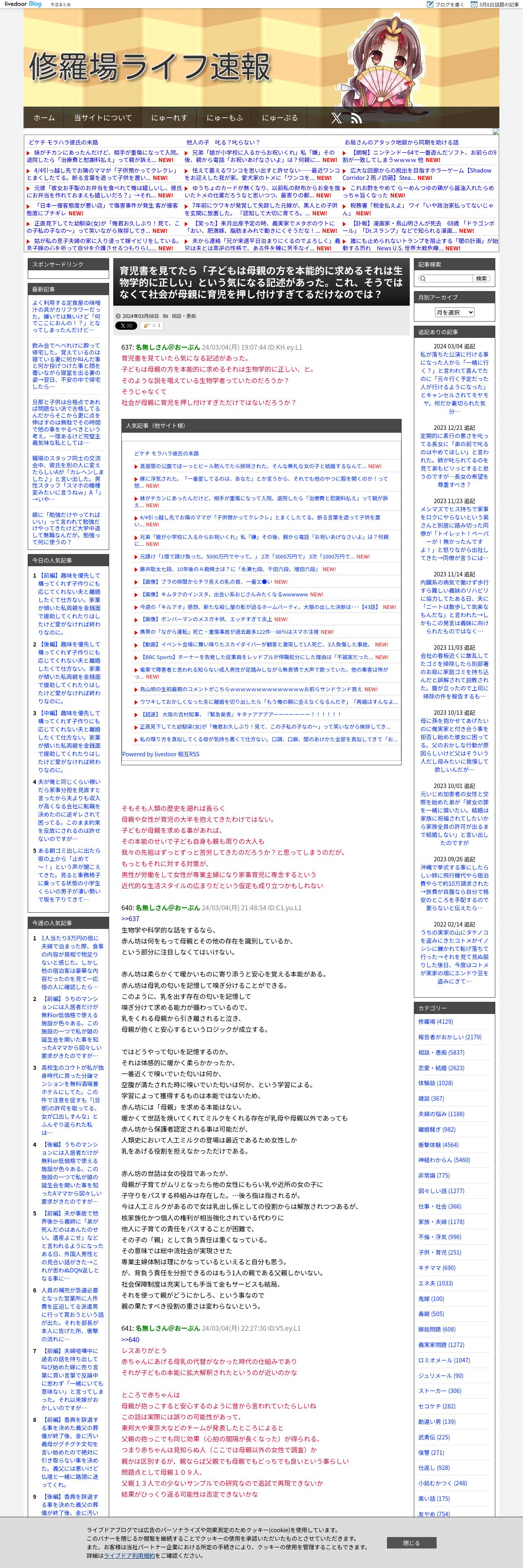523x1568 pixels.
Task: Open 当サイトについて in the navigation bar
Action: [x=103, y=118]
